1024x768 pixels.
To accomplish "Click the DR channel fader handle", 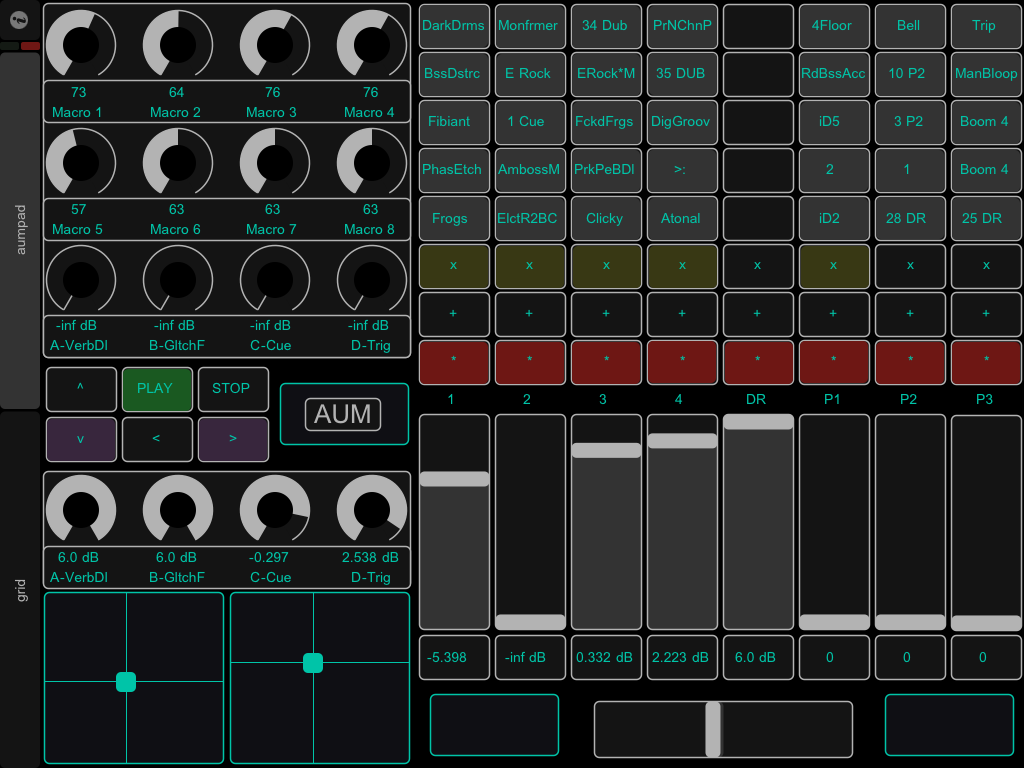I will tap(758, 422).
